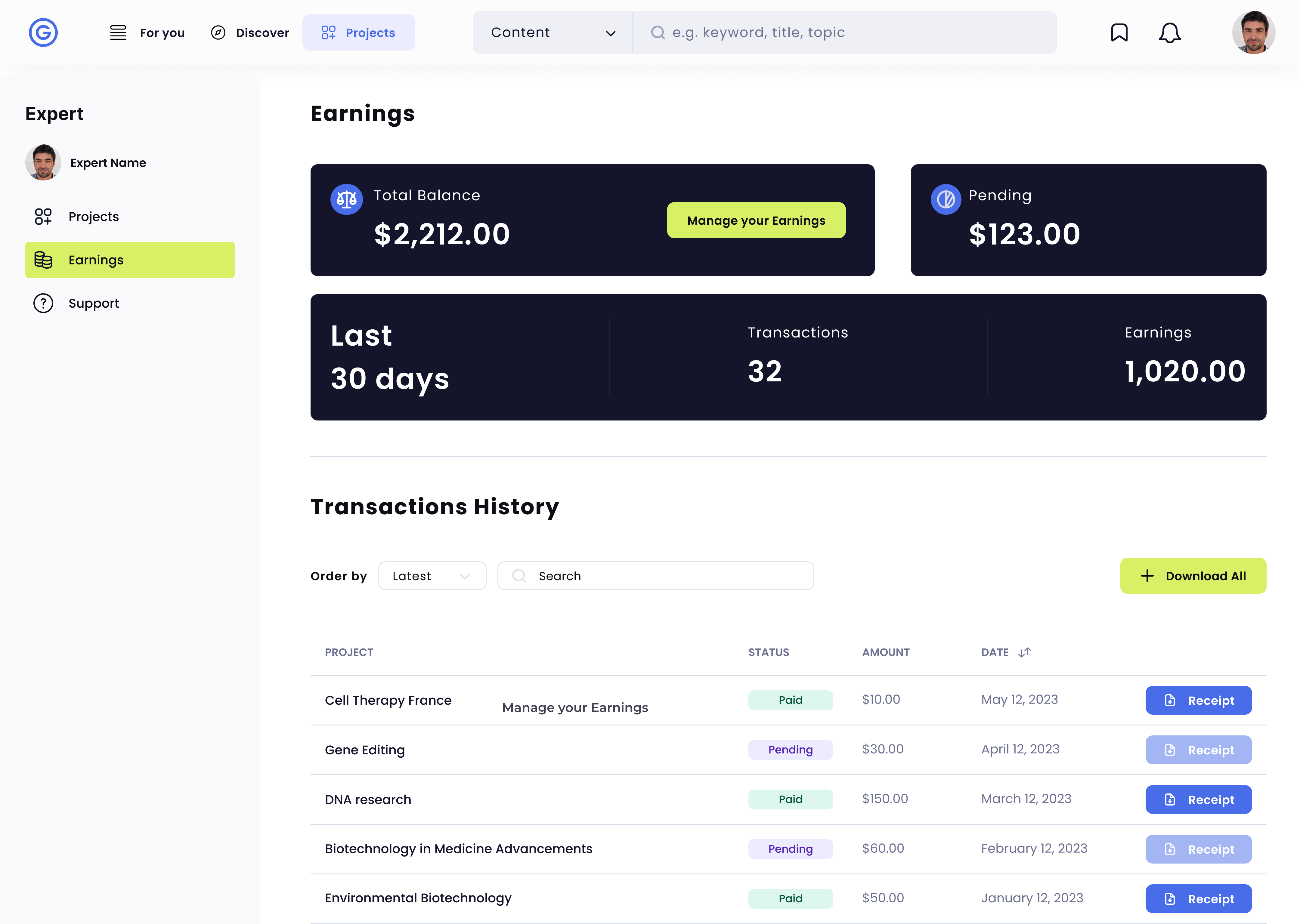Get the DNA research receipt
Image resolution: width=1300 pixels, height=924 pixels.
1198,799
